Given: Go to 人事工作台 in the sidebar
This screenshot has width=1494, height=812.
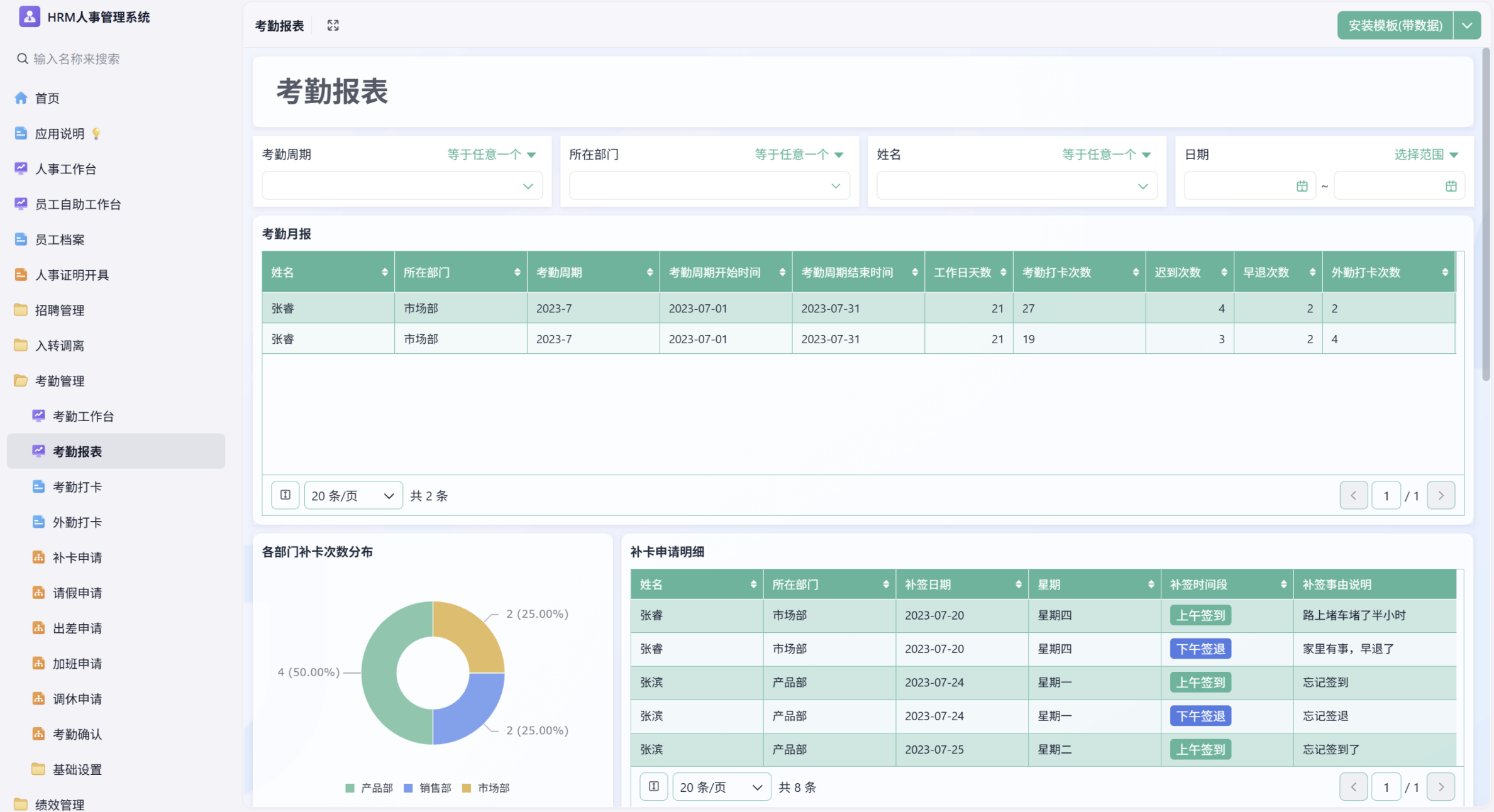Looking at the screenshot, I should pyautogui.click(x=65, y=168).
